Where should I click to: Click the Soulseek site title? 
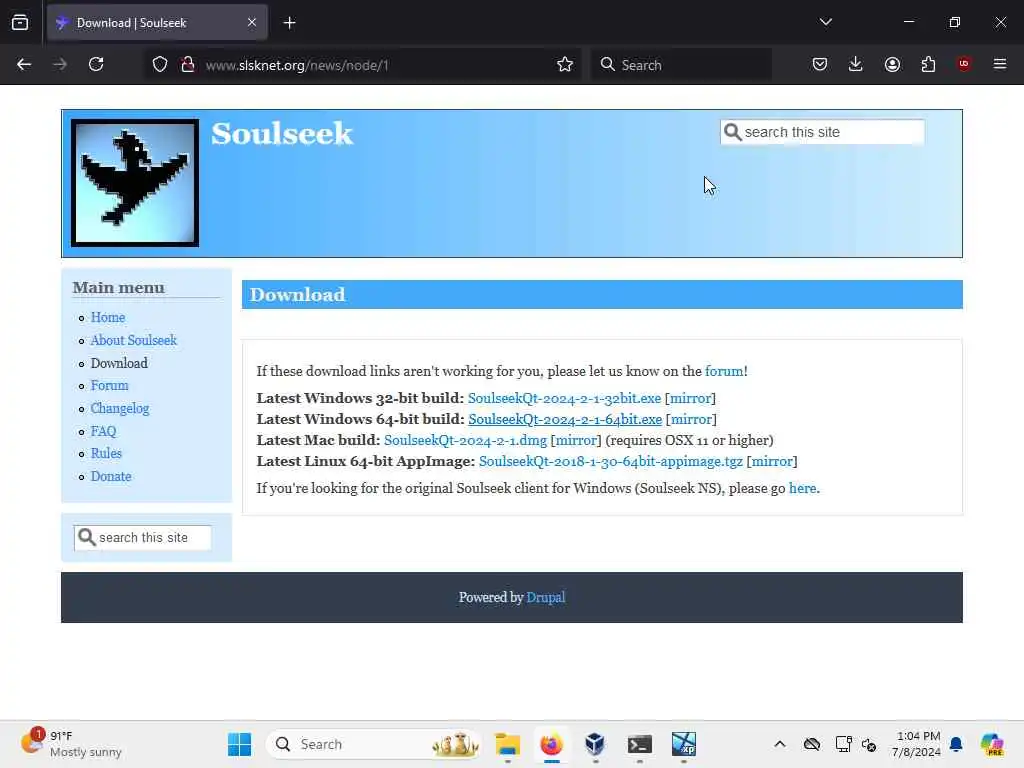281,133
